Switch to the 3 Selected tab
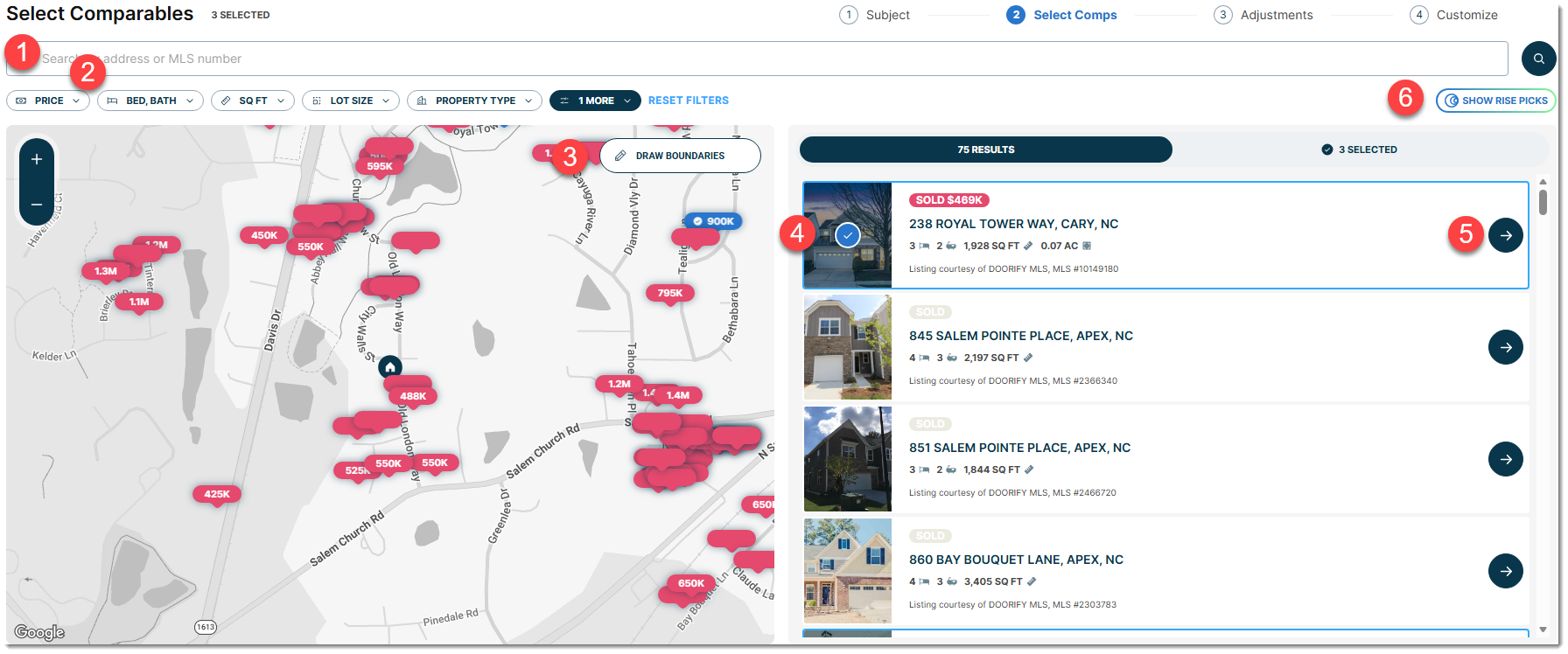1568x654 pixels. pos(1359,150)
